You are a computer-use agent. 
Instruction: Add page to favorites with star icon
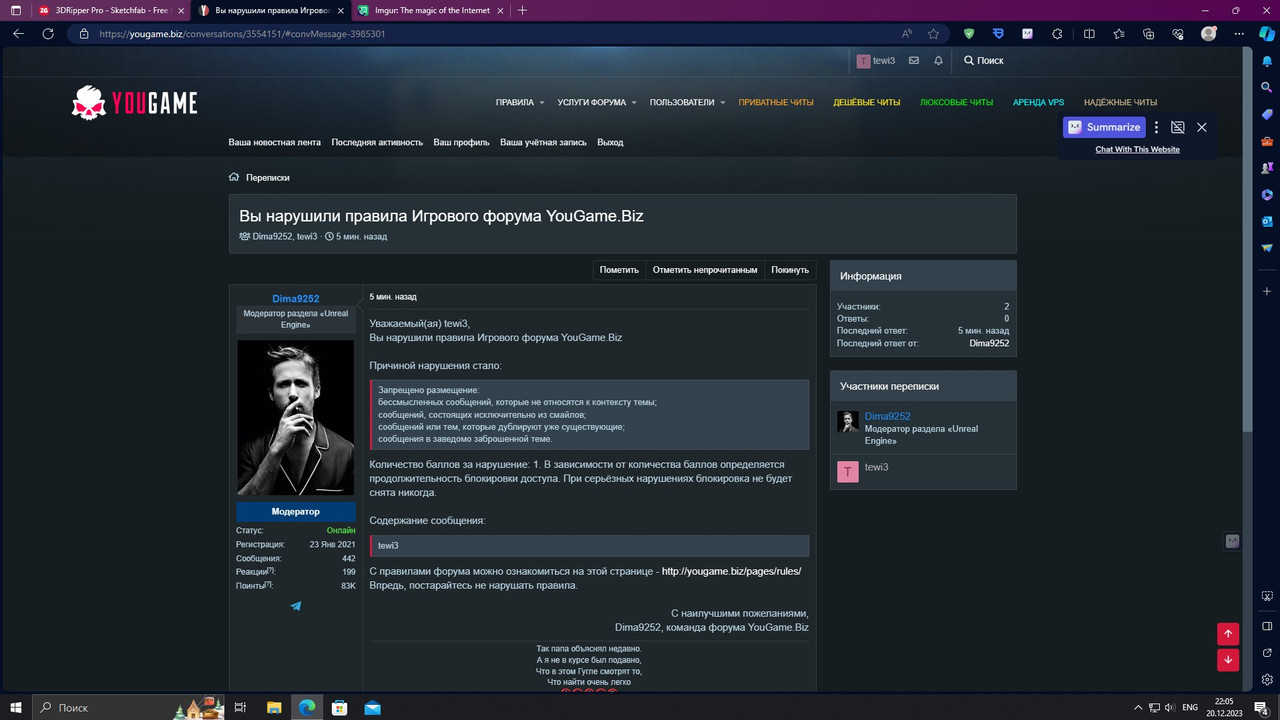pos(933,33)
